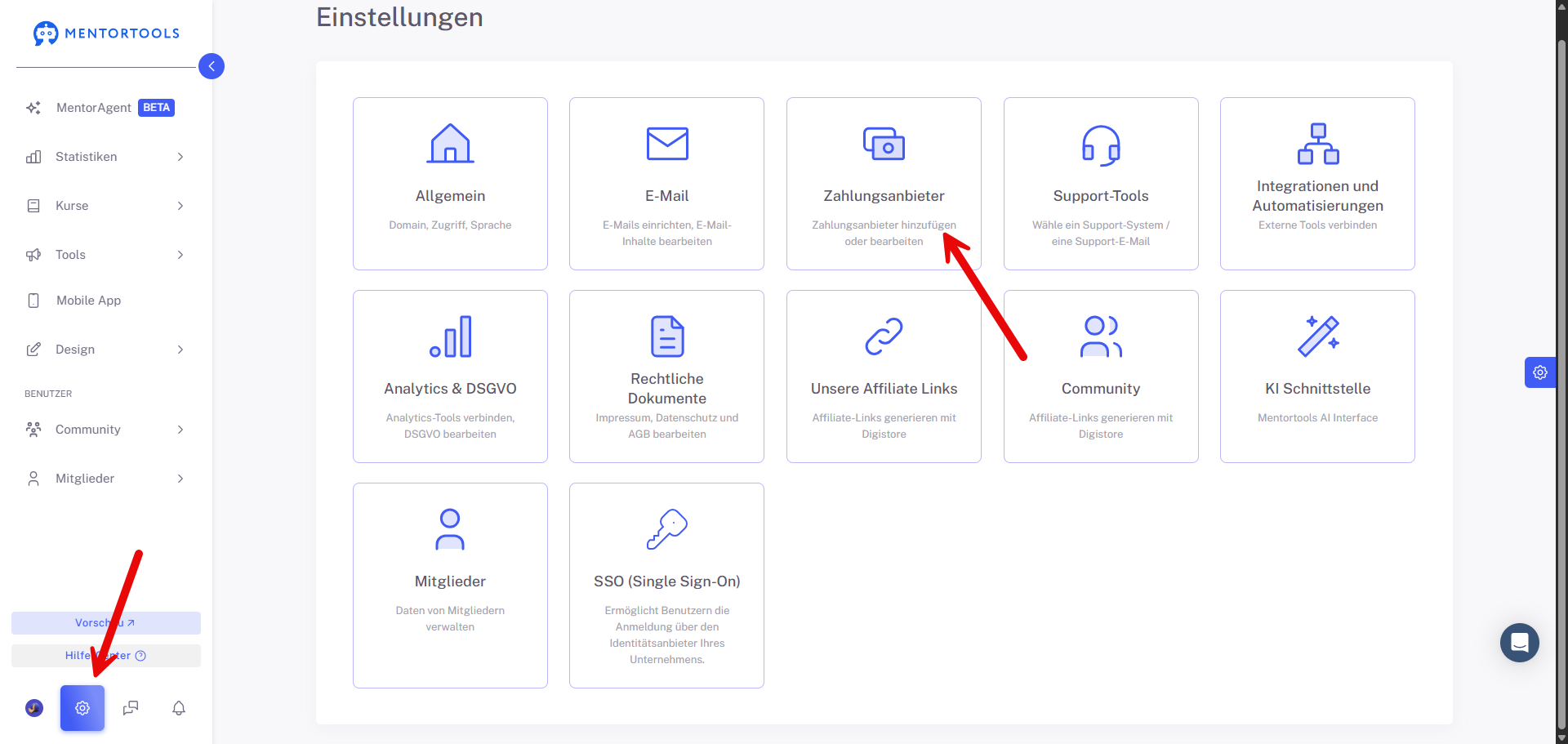Viewport: 1568px width, 744px height.
Task: Open the chat messages icon
Action: tap(131, 708)
